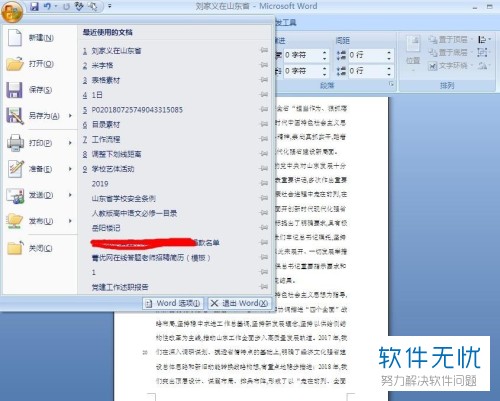Open Customize Quick Access Toolbar arrow

110,6
